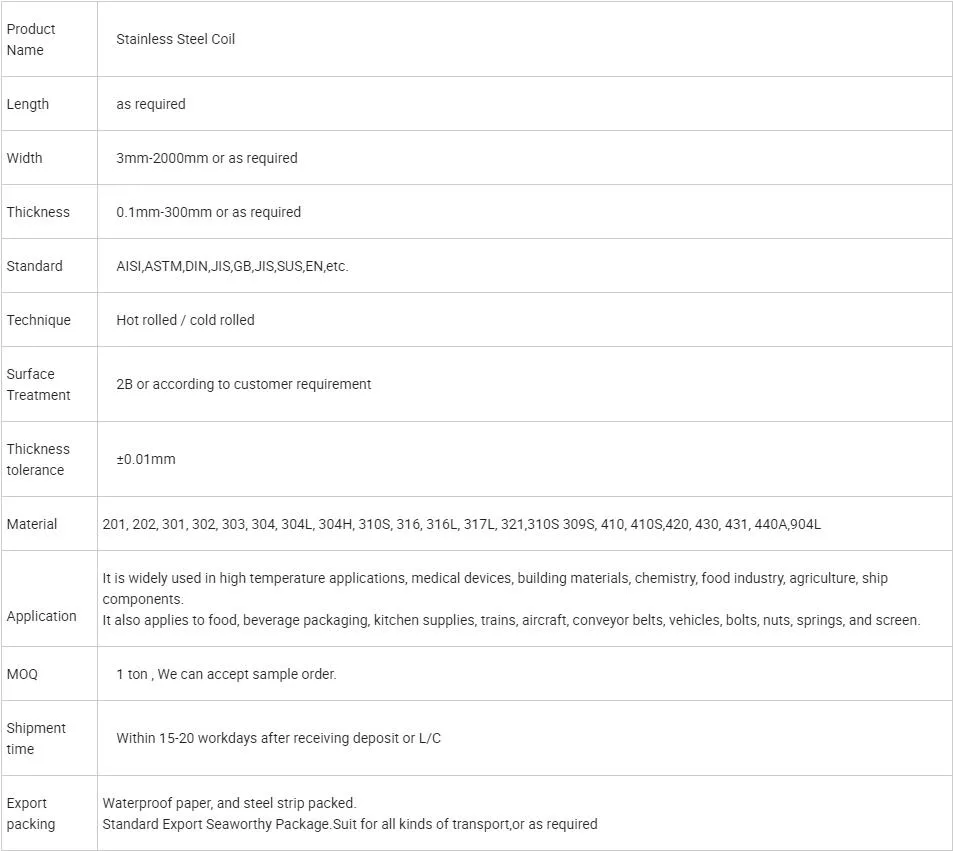
Task: Click the 'Within 15-20 workdays' shipment text
Action: click(x=278, y=738)
